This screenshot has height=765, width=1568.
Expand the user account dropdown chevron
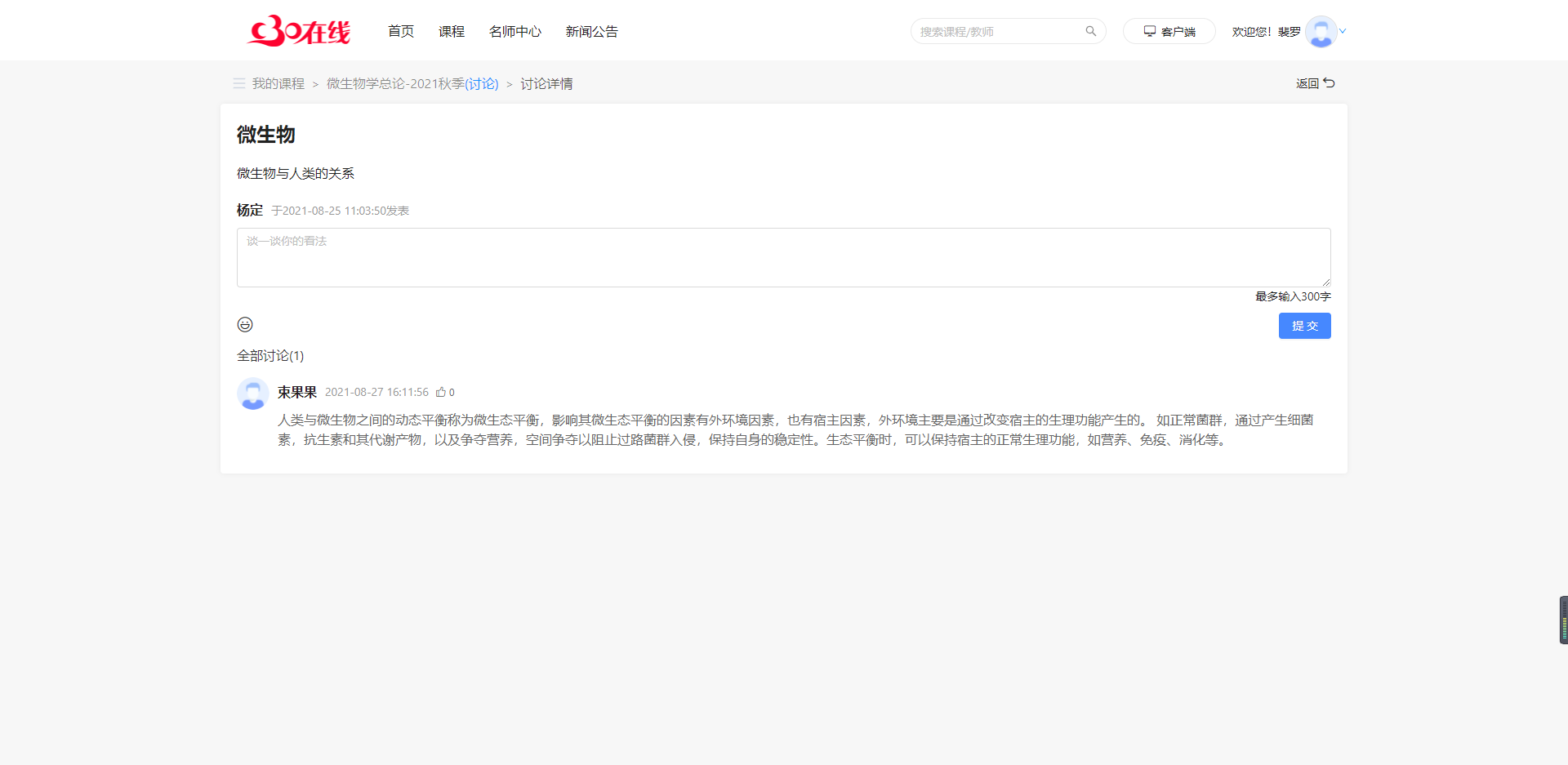1342,33
